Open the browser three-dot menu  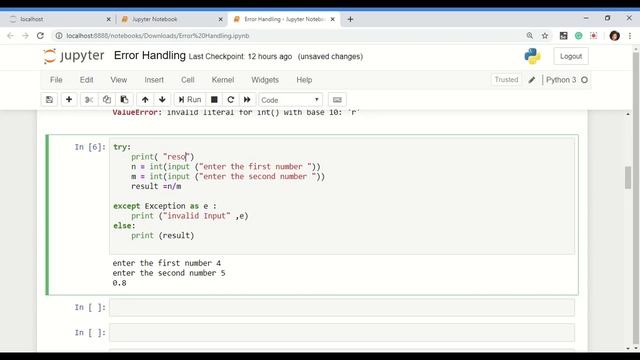pyautogui.click(x=630, y=36)
